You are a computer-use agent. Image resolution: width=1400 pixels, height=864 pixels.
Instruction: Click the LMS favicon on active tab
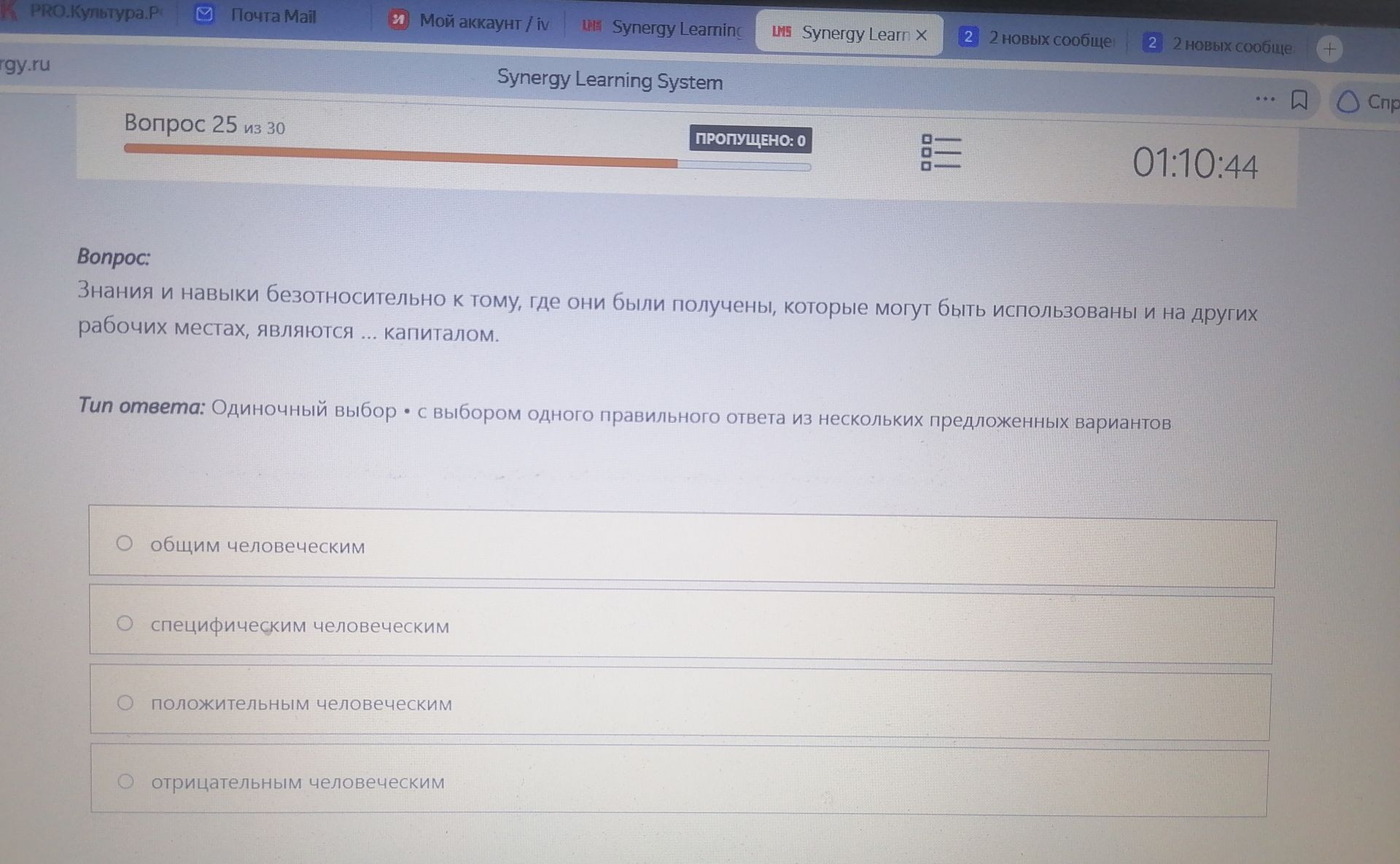point(782,31)
